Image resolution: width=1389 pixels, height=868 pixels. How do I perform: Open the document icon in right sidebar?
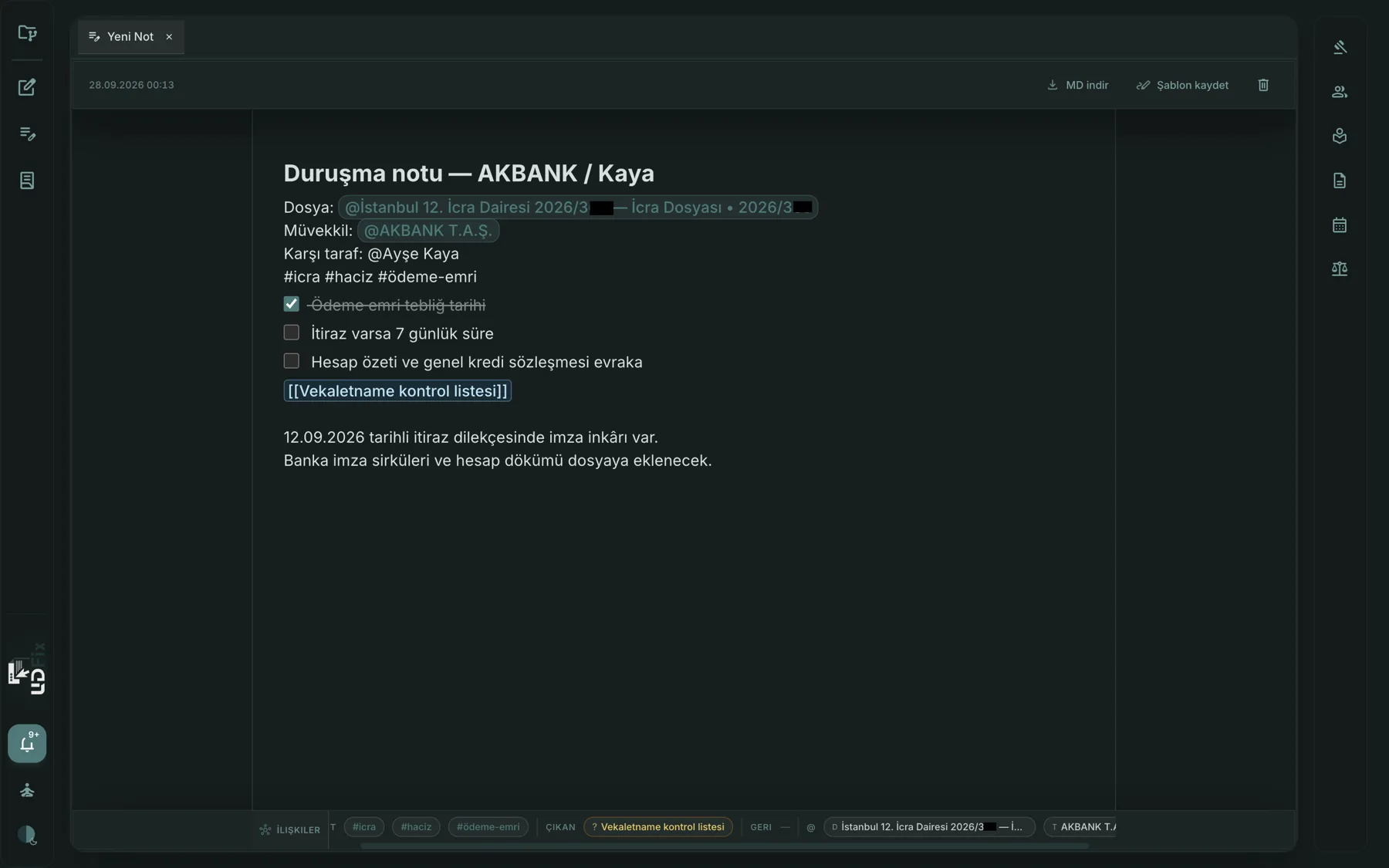tap(1340, 181)
